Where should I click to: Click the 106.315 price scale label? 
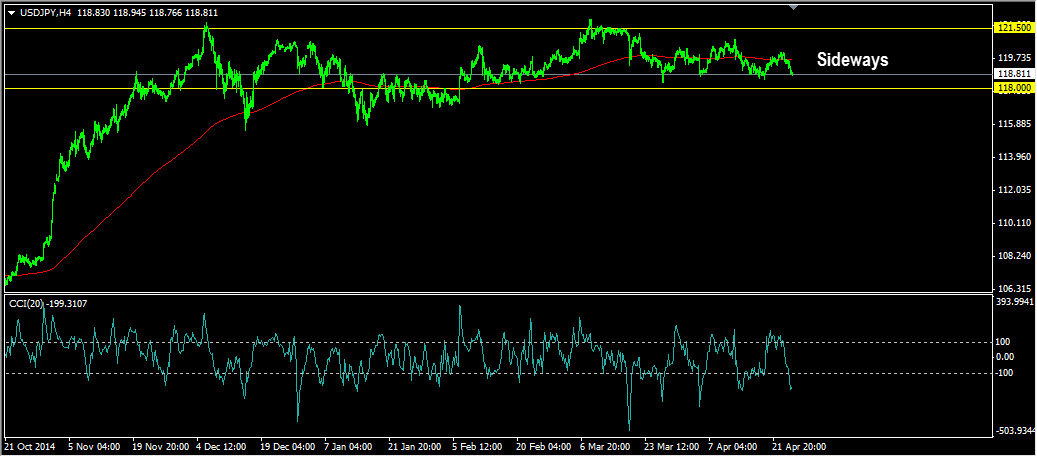[1013, 289]
